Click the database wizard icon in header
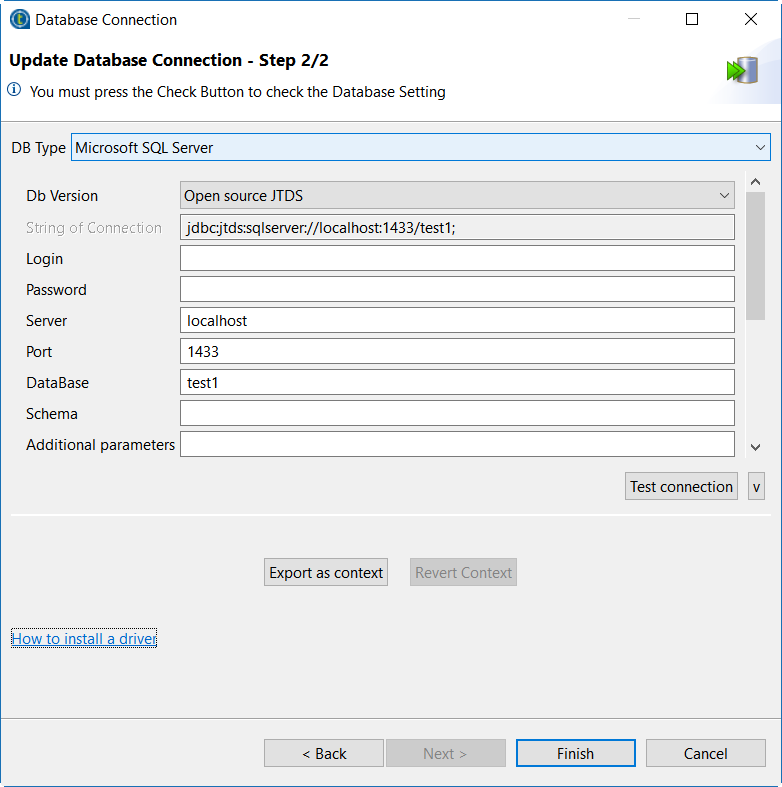Screen dimensions: 782x787 coord(741,70)
